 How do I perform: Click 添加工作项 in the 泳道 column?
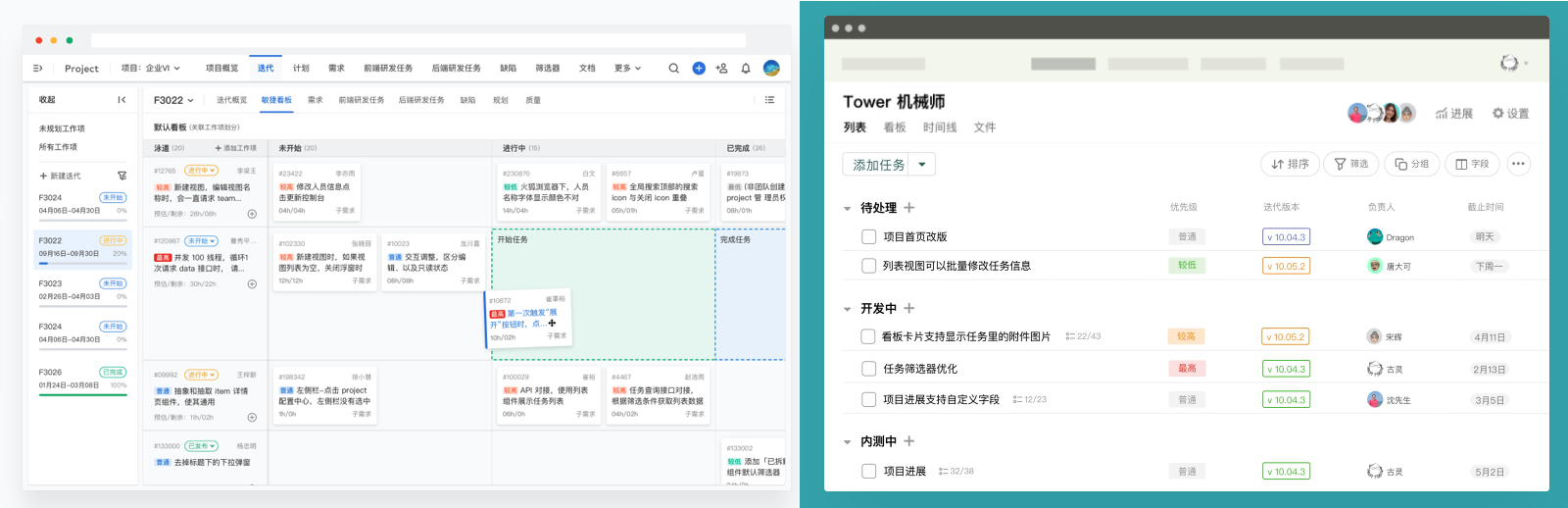pyautogui.click(x=236, y=148)
